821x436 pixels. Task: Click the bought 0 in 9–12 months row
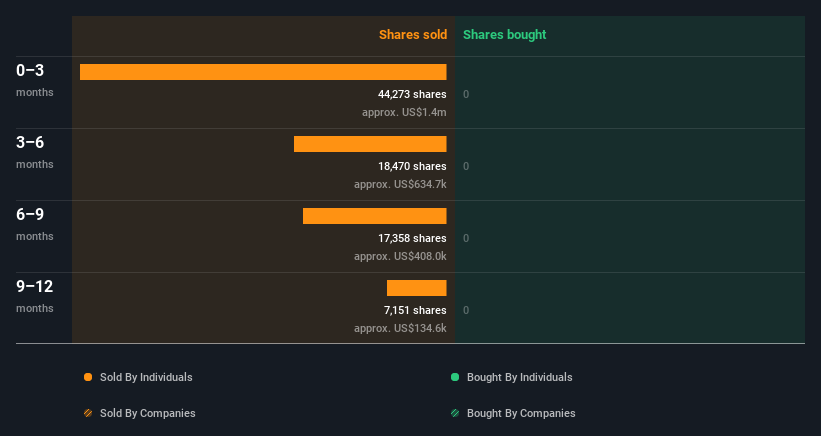coord(466,310)
